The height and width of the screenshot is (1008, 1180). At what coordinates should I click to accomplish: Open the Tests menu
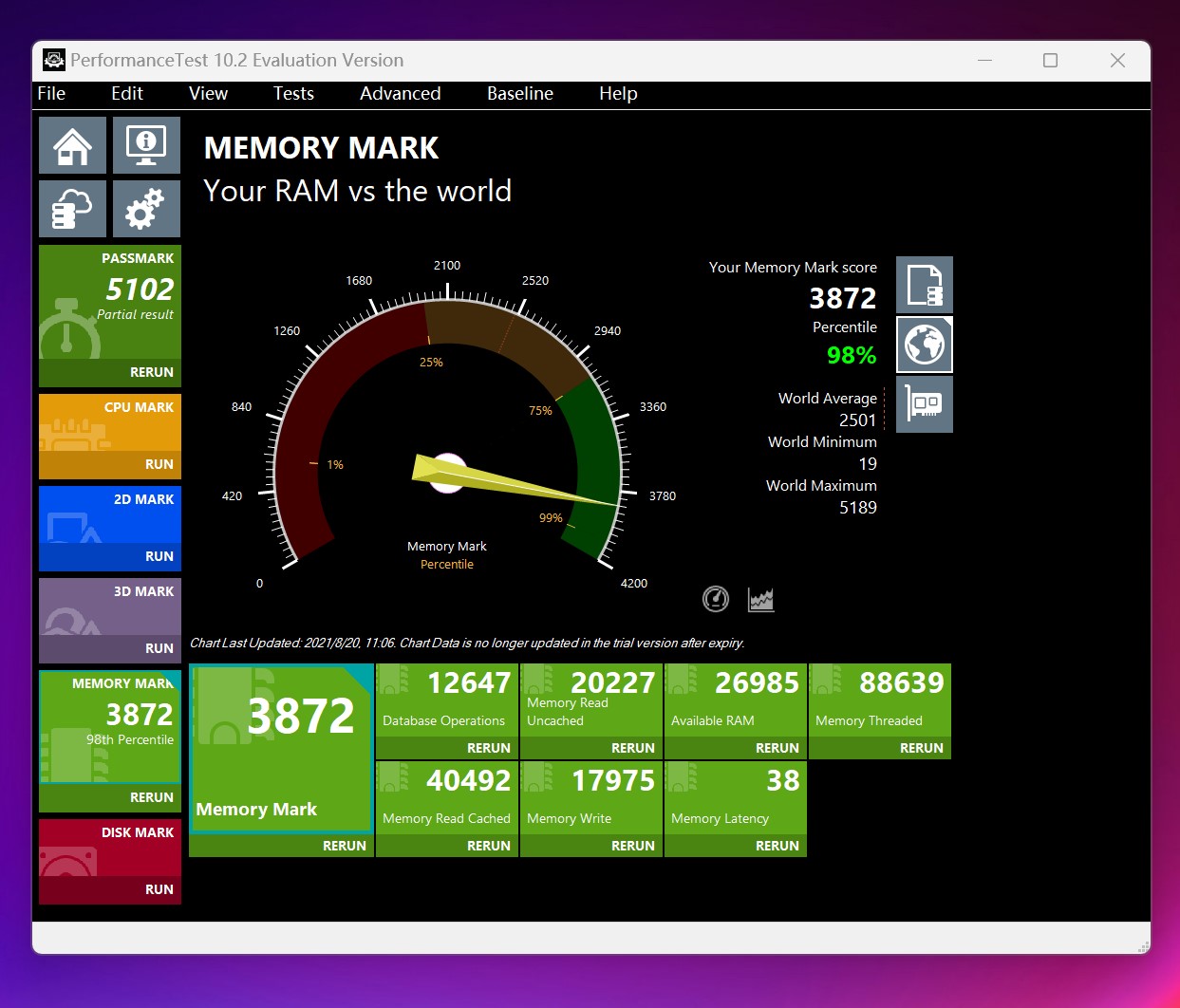(x=293, y=94)
